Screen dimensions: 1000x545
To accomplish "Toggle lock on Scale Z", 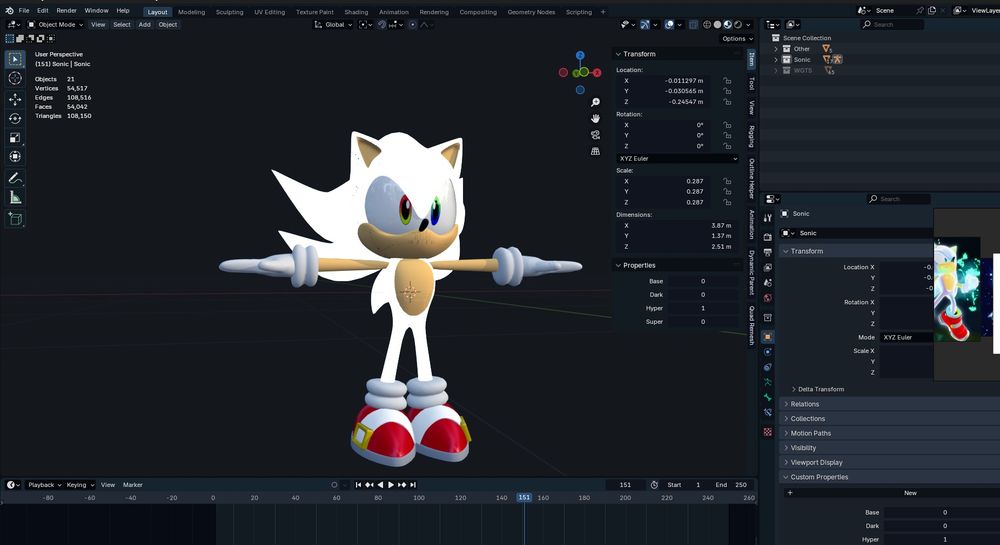I will tap(727, 202).
